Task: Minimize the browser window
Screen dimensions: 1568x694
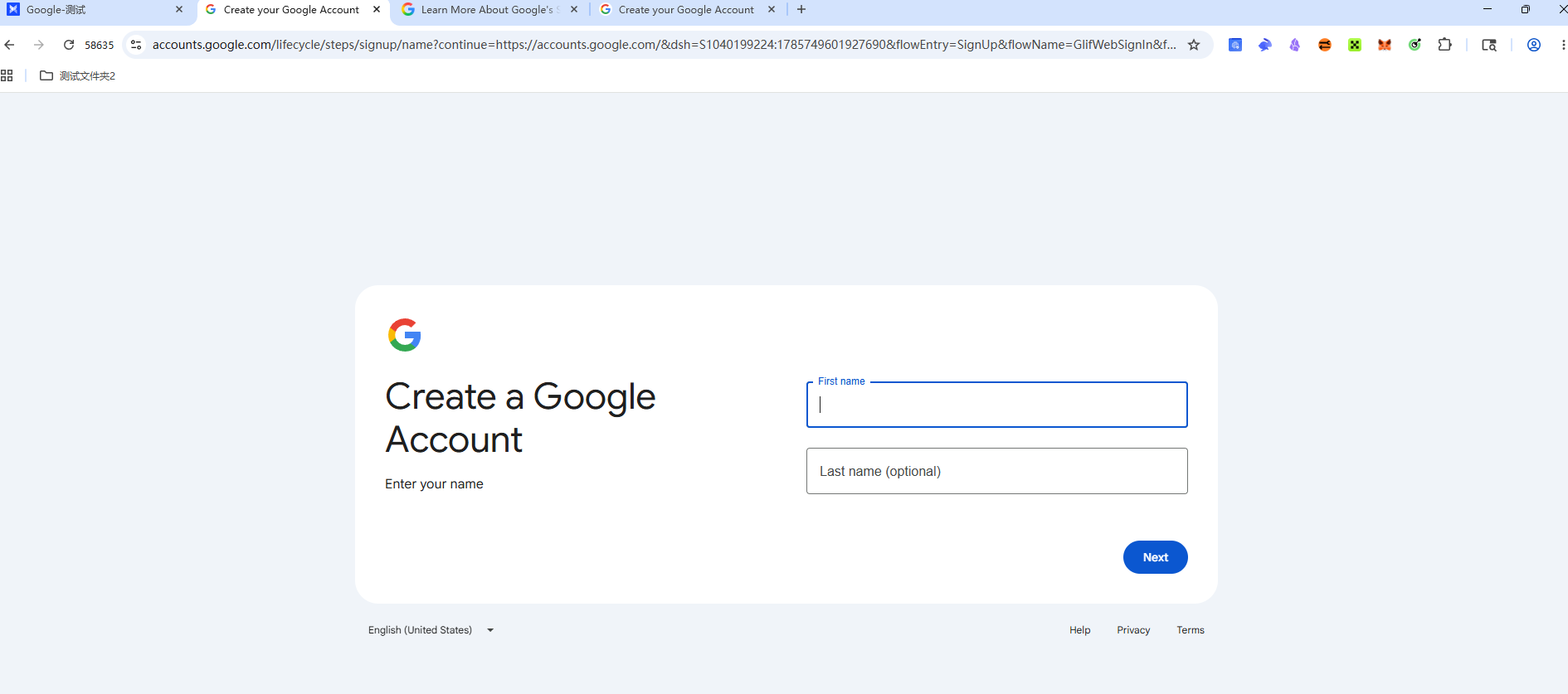Action: tap(1488, 9)
